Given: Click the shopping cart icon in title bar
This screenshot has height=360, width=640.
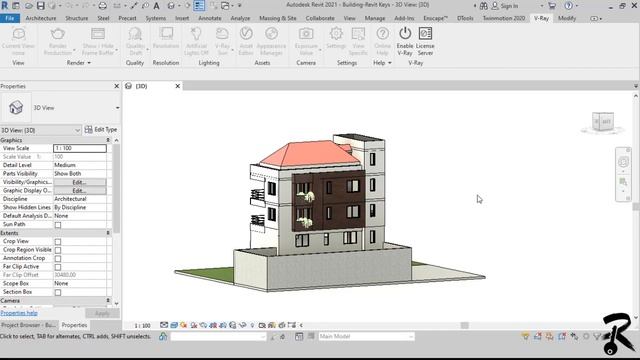Looking at the screenshot, I should pos(552,6).
